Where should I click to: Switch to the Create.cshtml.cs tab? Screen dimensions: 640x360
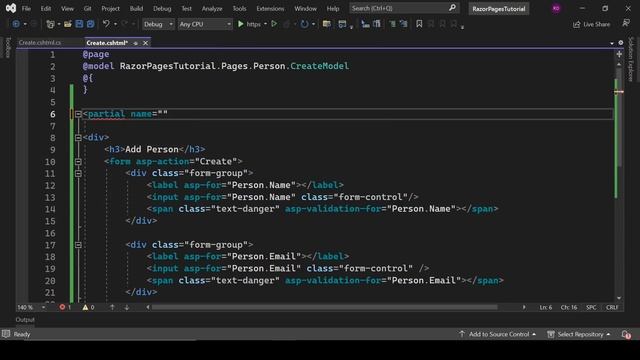(x=40, y=43)
